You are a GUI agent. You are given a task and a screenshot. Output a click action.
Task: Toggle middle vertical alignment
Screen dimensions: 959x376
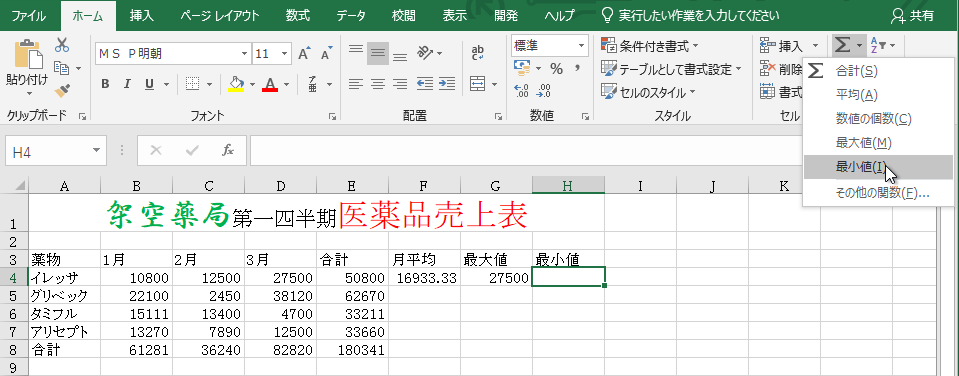[377, 53]
